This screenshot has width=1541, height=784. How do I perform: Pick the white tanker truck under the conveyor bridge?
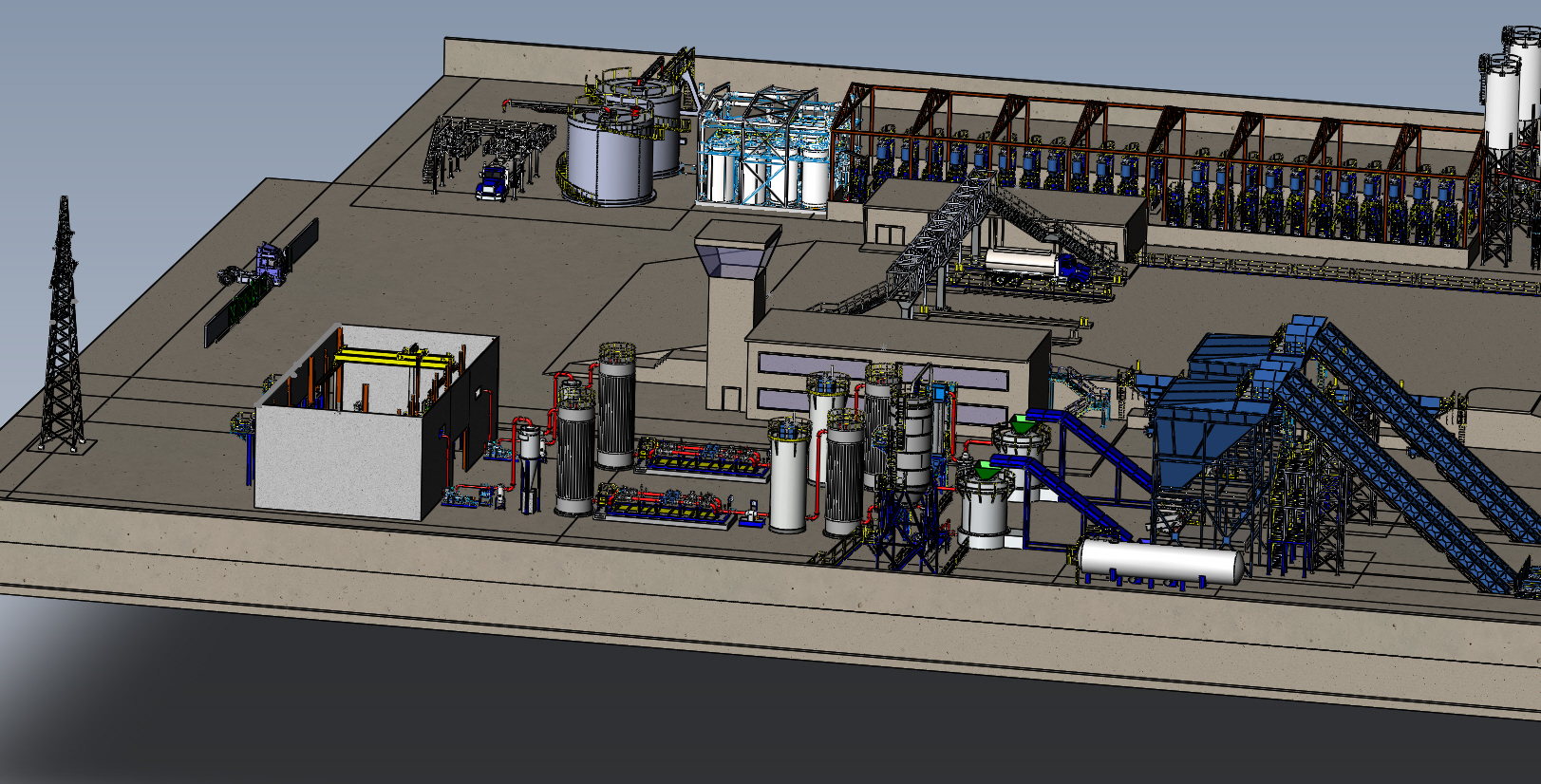pyautogui.click(x=1036, y=263)
